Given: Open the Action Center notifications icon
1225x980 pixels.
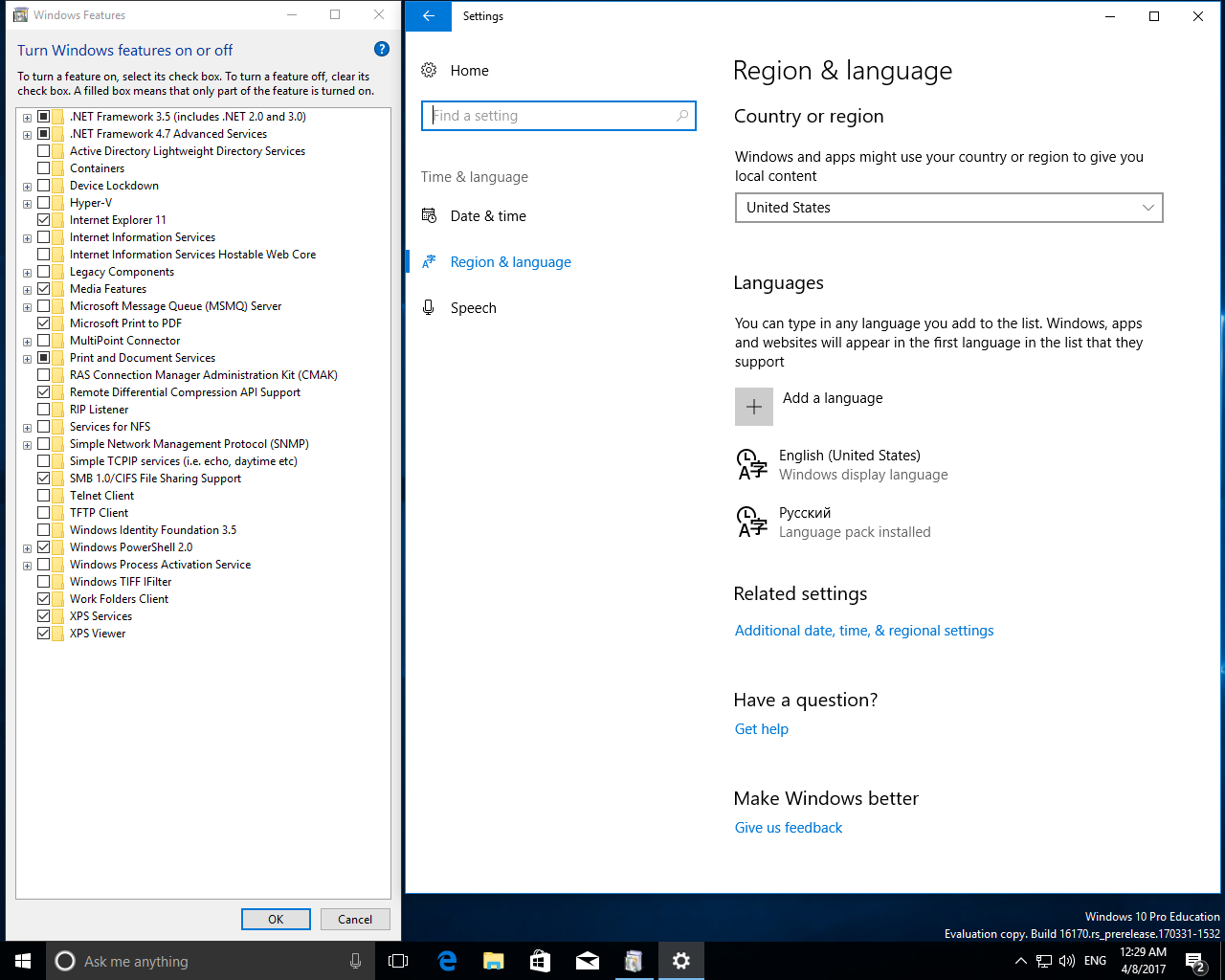Looking at the screenshot, I should (1194, 961).
